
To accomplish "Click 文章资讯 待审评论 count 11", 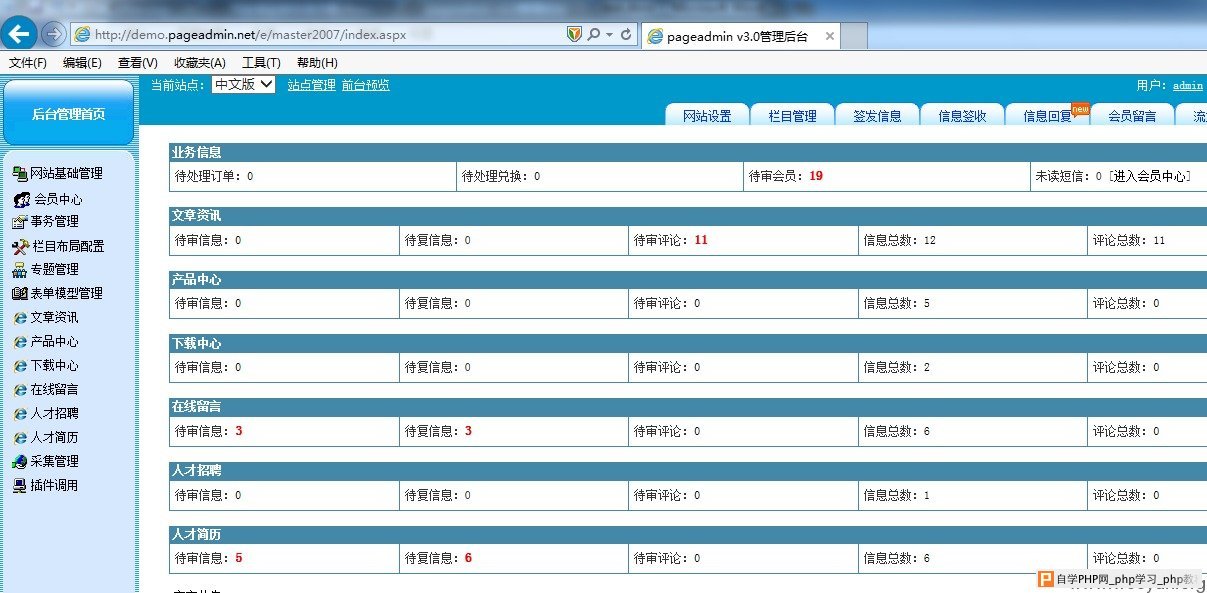I will 701,240.
